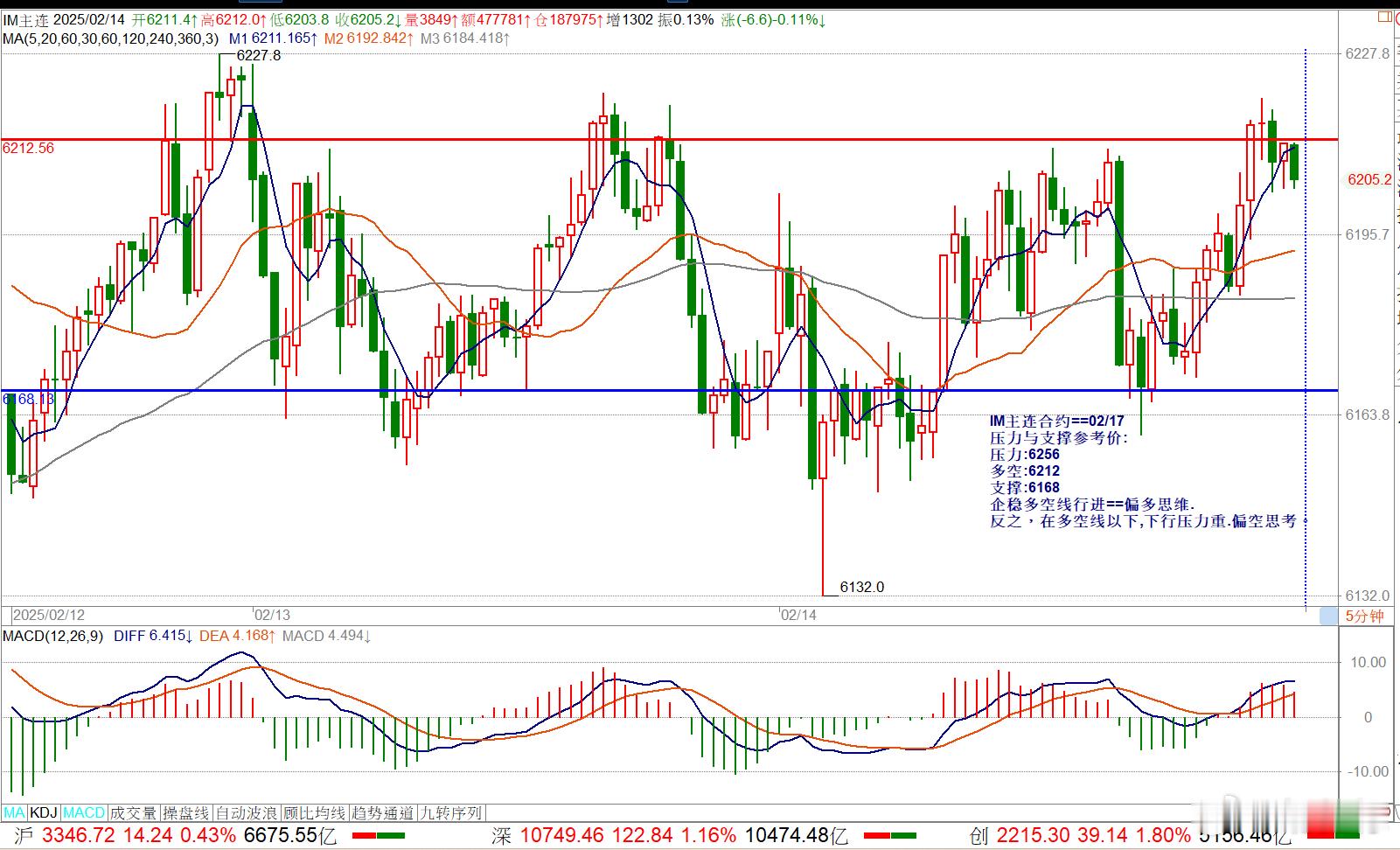1400x850 pixels.
Task: Click the DIFF 6.415 readout
Action: 153,636
